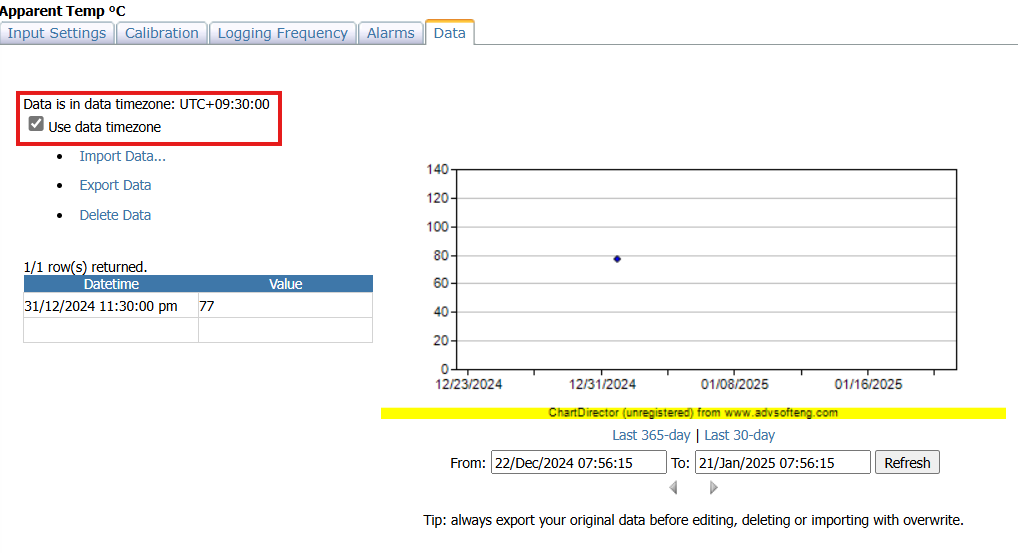Click the Export Data link
The image size is (1018, 553).
pyautogui.click(x=115, y=185)
